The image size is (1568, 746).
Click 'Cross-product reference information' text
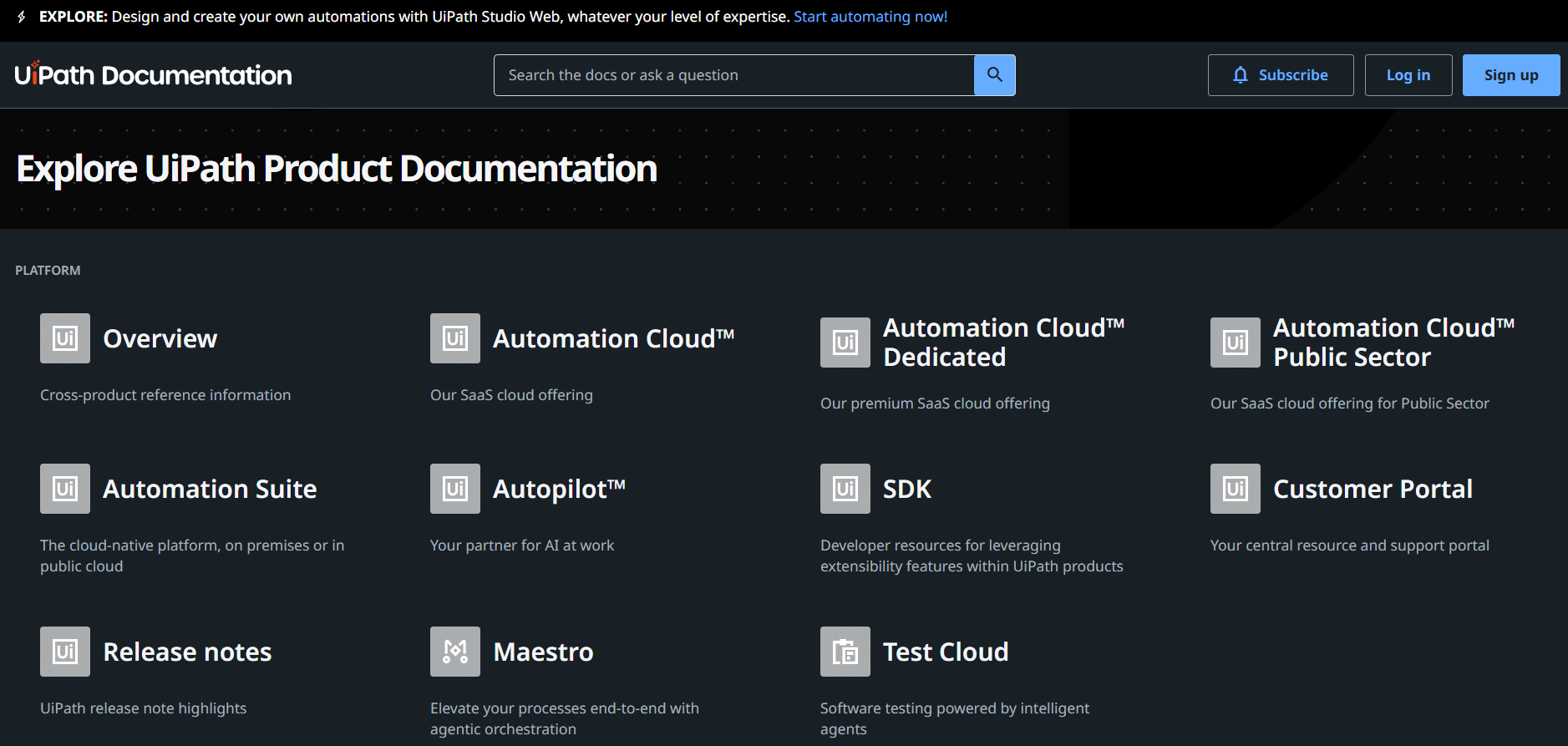165,395
